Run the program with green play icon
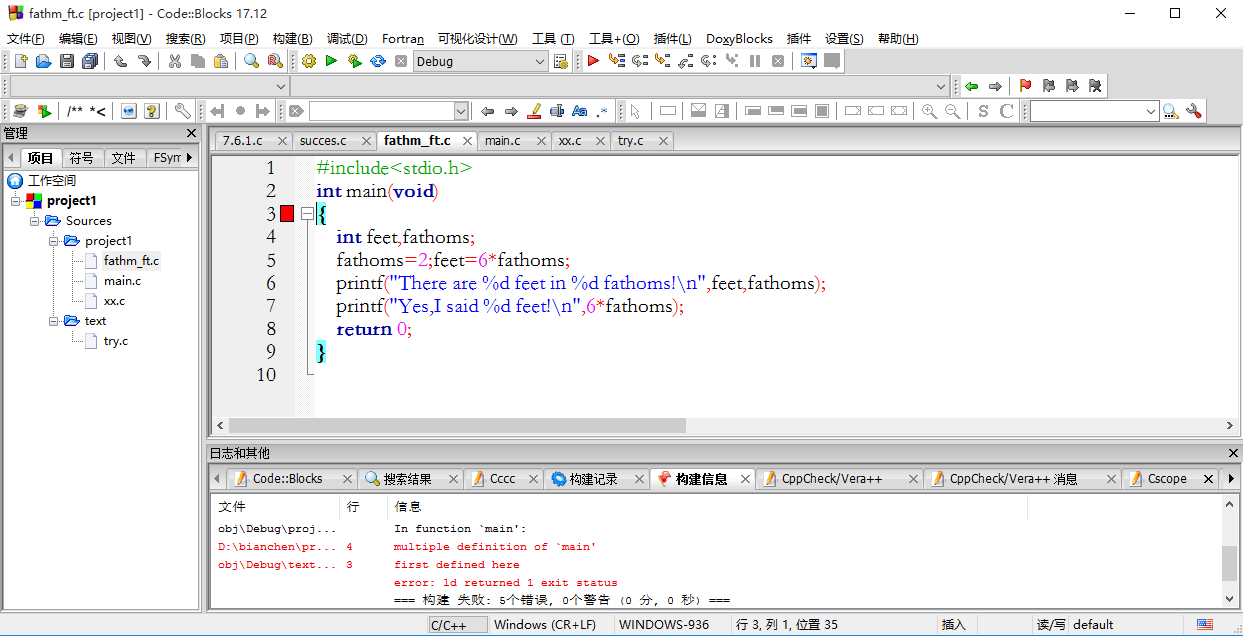This screenshot has height=636, width=1243. click(331, 62)
